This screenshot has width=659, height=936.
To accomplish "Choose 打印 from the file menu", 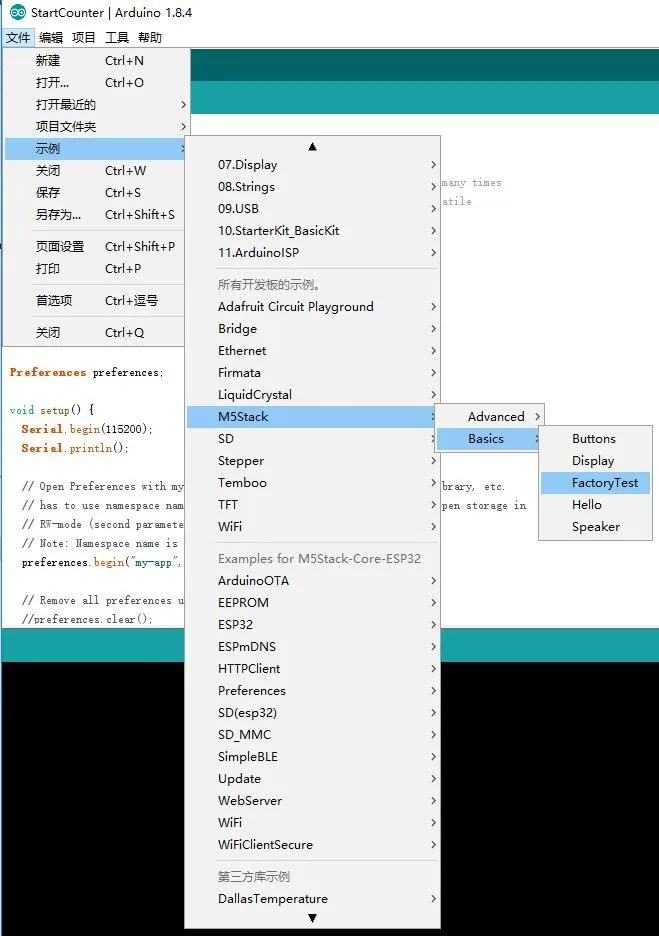I will click(96, 269).
